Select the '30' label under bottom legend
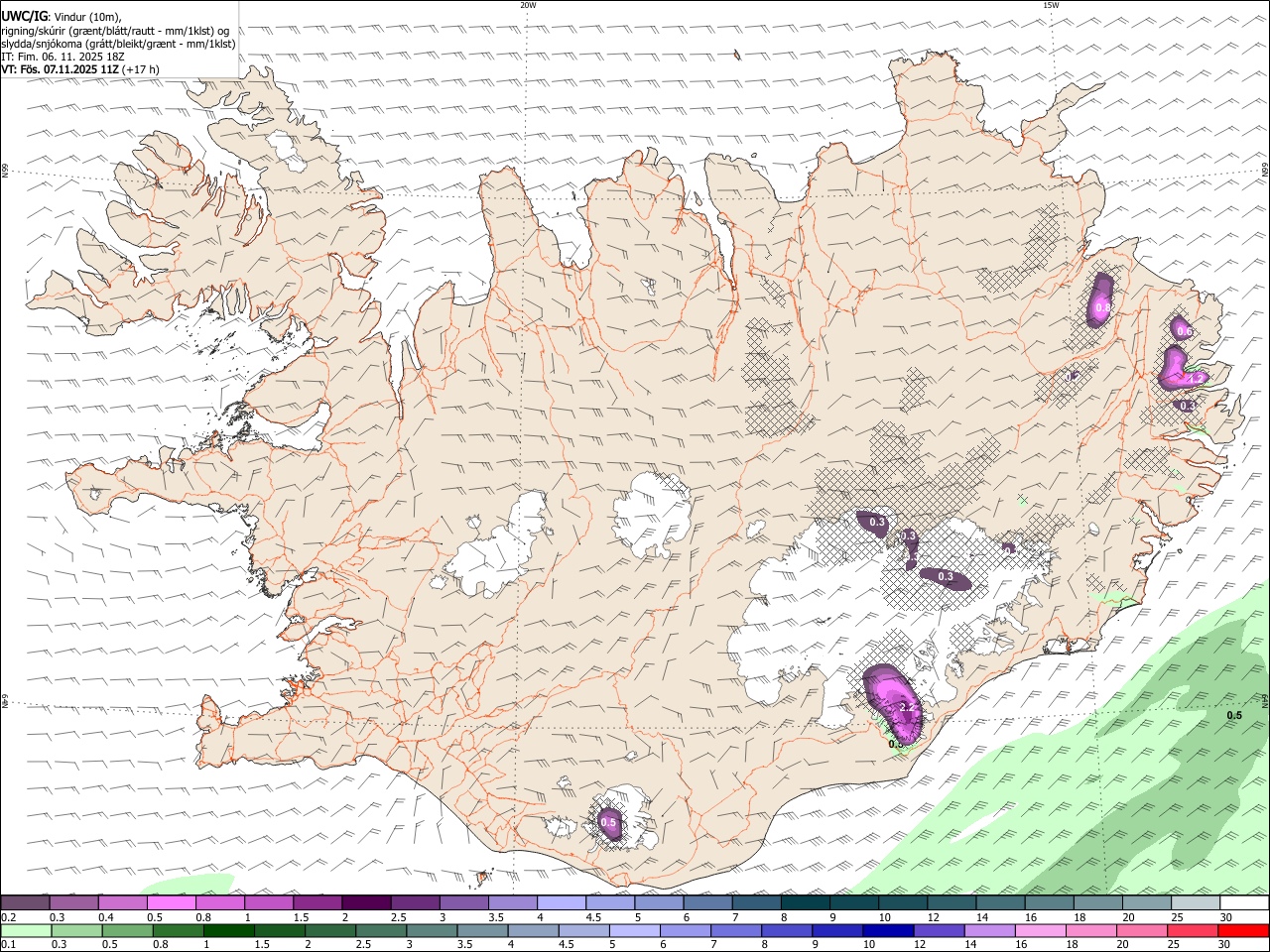Viewport: 1270px width, 952px height. pos(1226,945)
